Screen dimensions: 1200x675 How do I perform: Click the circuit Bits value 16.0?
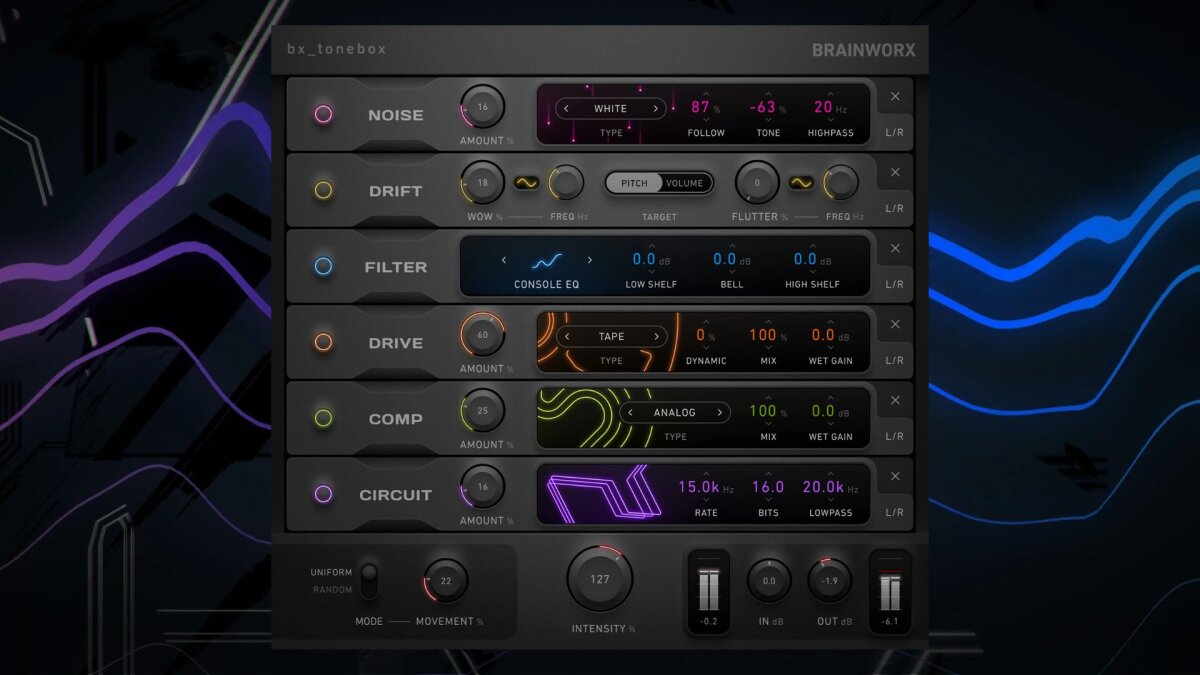pos(768,487)
